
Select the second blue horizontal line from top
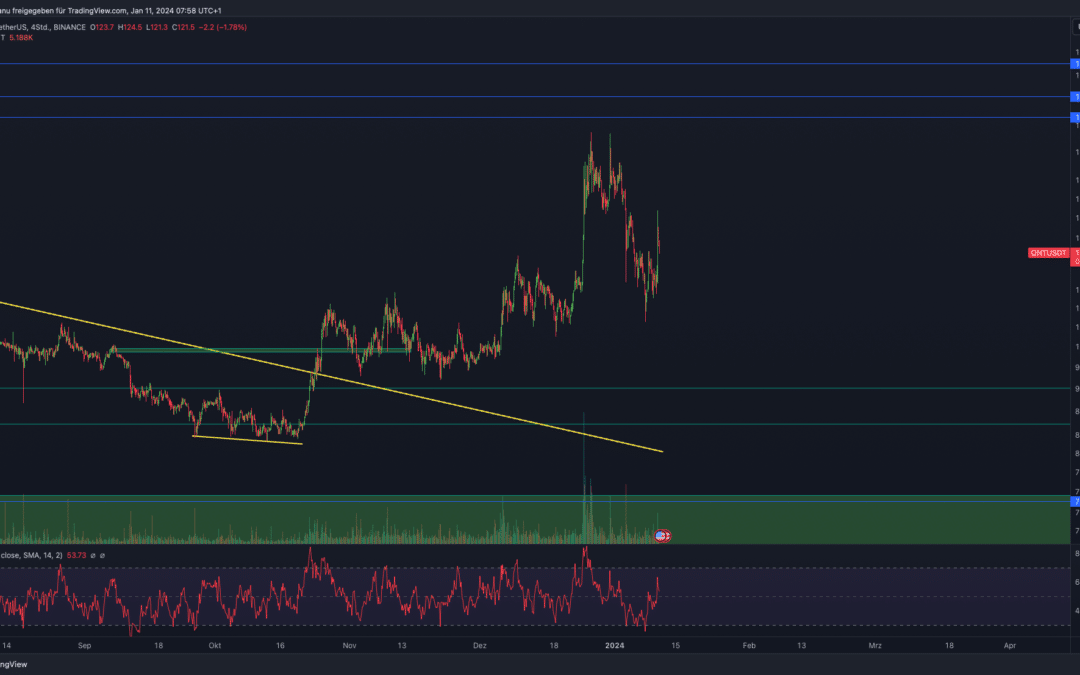534,96
